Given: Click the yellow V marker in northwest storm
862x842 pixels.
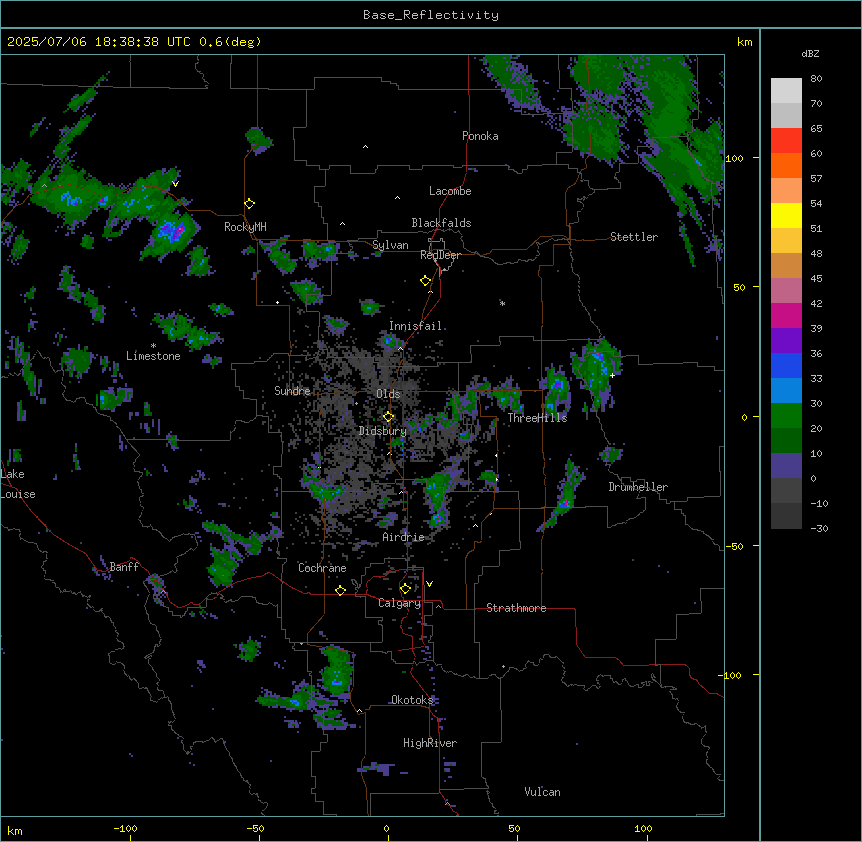Looking at the screenshot, I should pyautogui.click(x=175, y=184).
